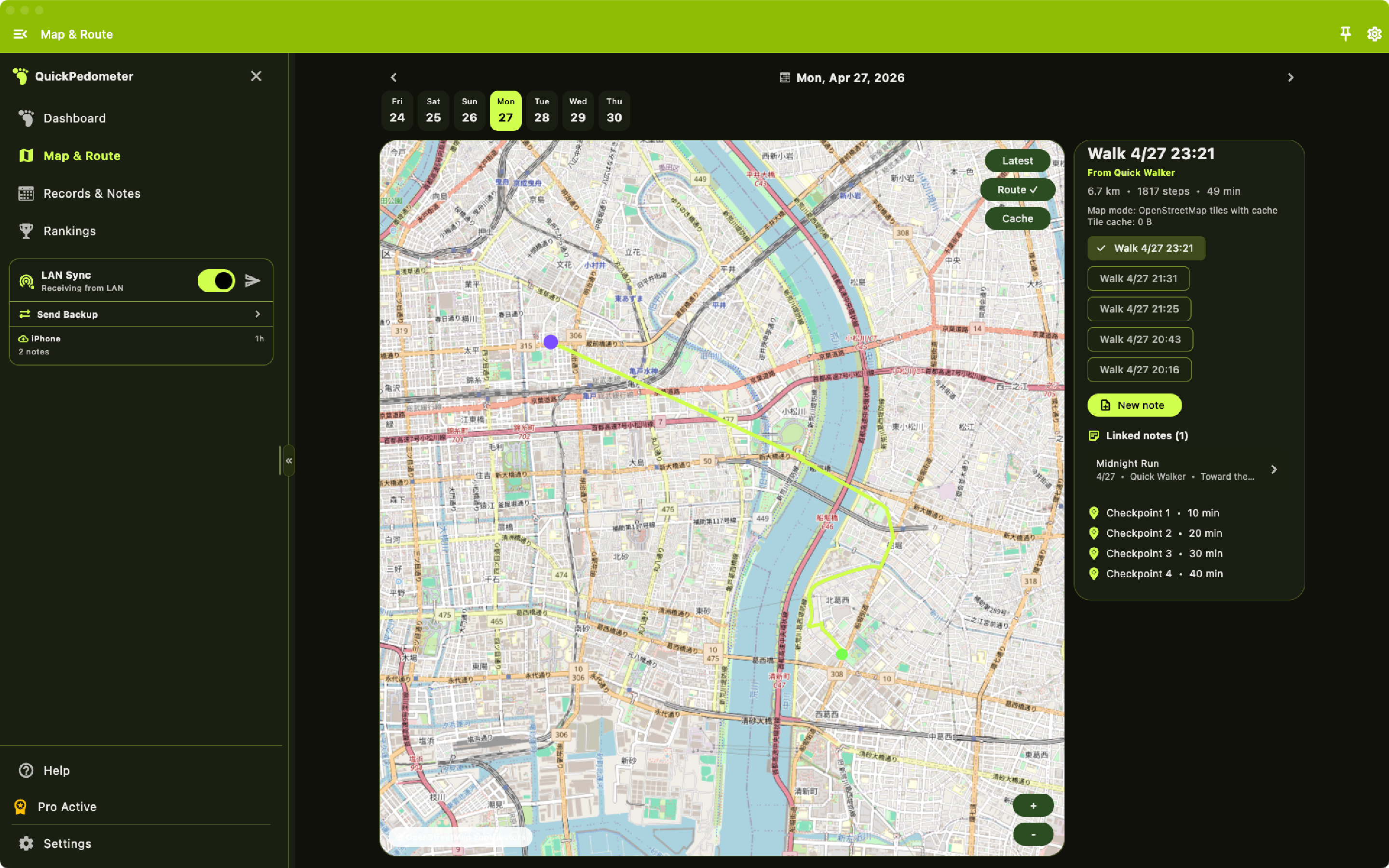This screenshot has width=1389, height=868.
Task: Open Dashboard from sidebar
Action: pyautogui.click(x=141, y=118)
